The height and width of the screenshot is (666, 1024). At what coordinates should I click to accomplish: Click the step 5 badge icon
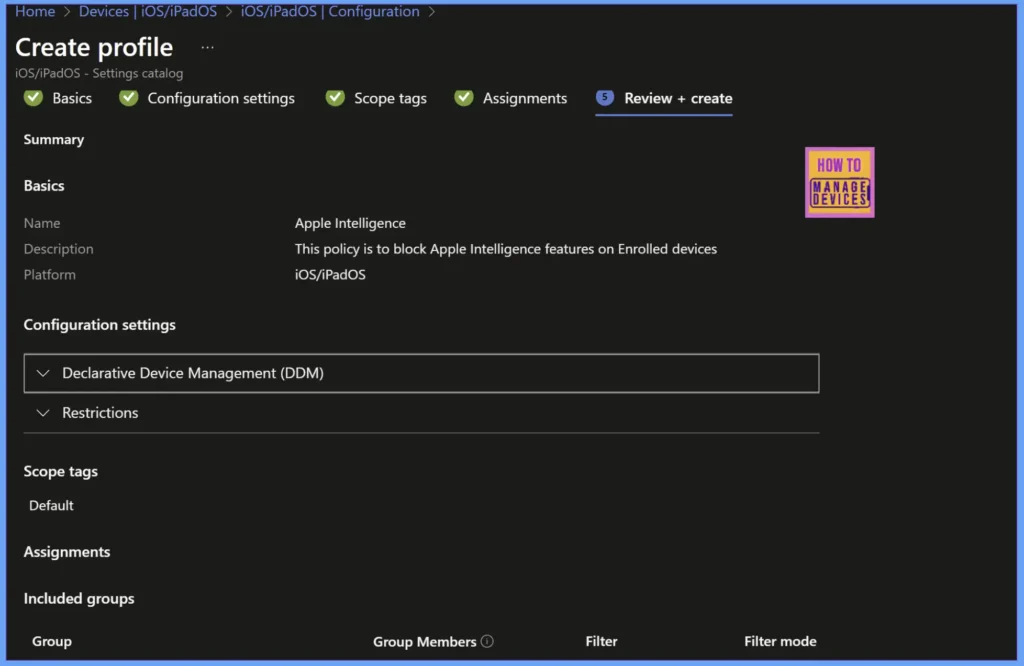(605, 98)
